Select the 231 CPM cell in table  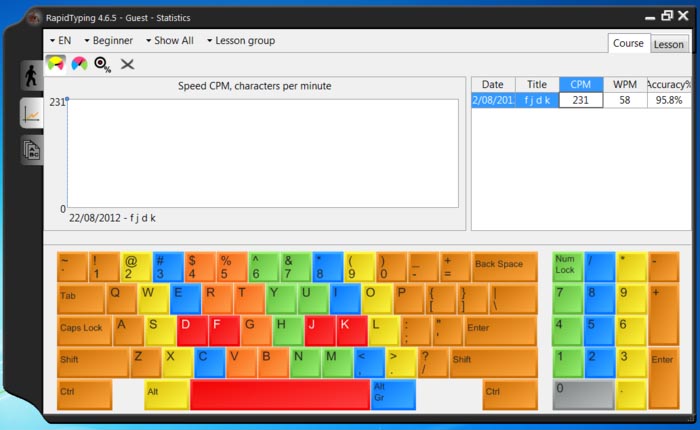point(580,100)
